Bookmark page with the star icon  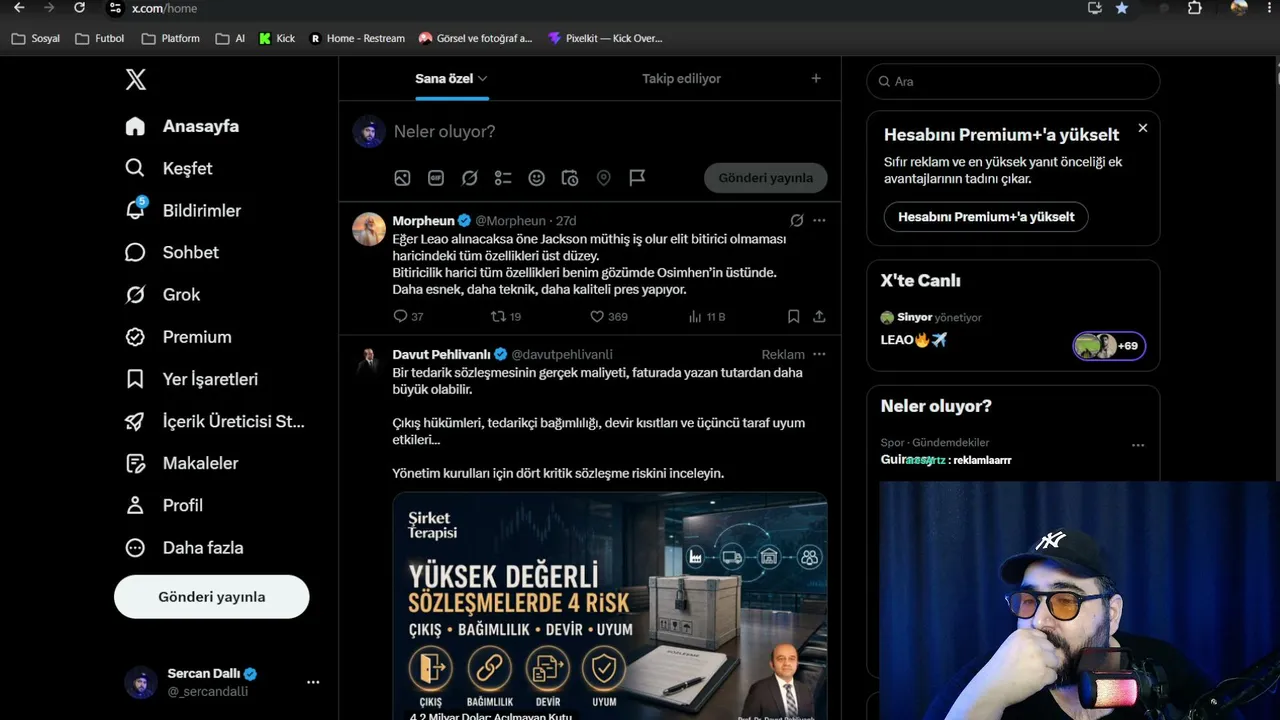pyautogui.click(x=1122, y=8)
